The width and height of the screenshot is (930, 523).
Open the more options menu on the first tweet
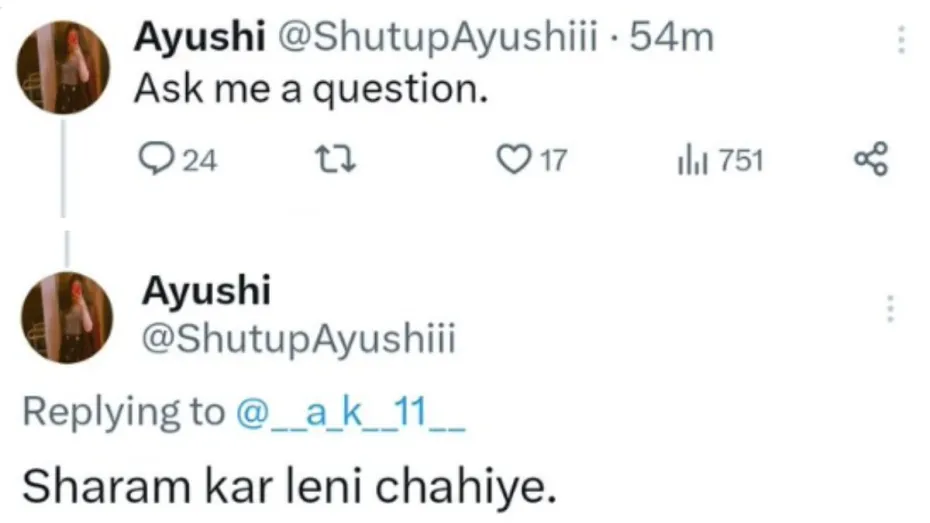coord(901,40)
